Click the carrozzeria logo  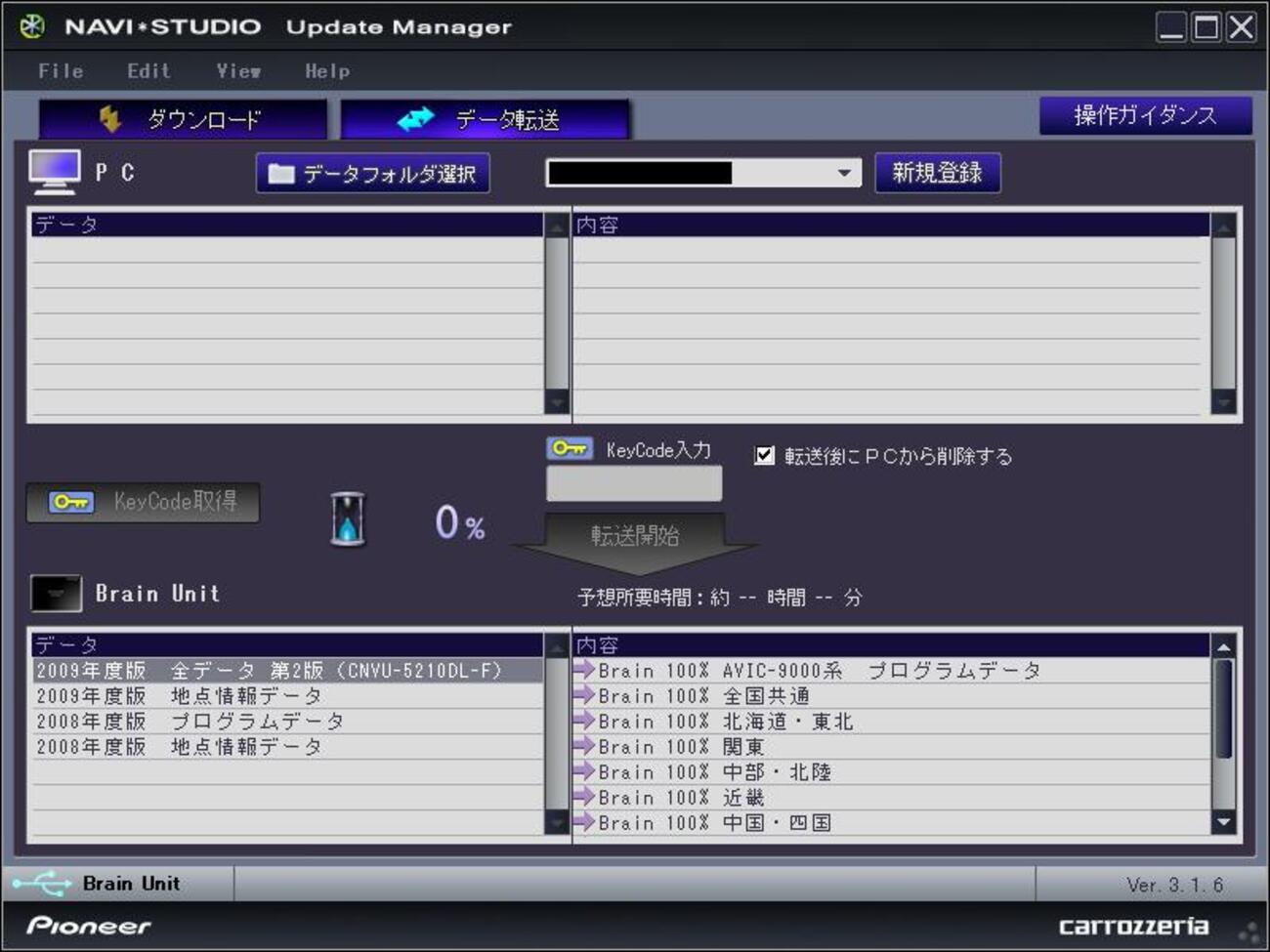[1133, 926]
